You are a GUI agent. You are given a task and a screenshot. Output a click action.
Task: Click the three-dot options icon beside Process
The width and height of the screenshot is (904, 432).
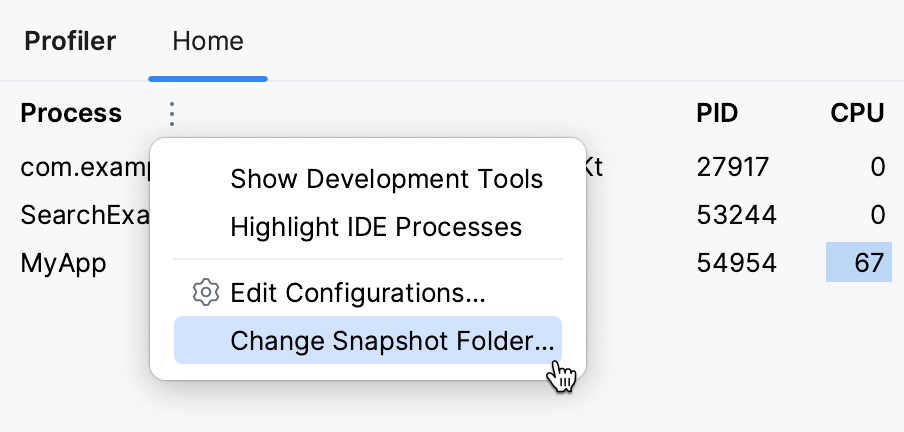coord(172,114)
